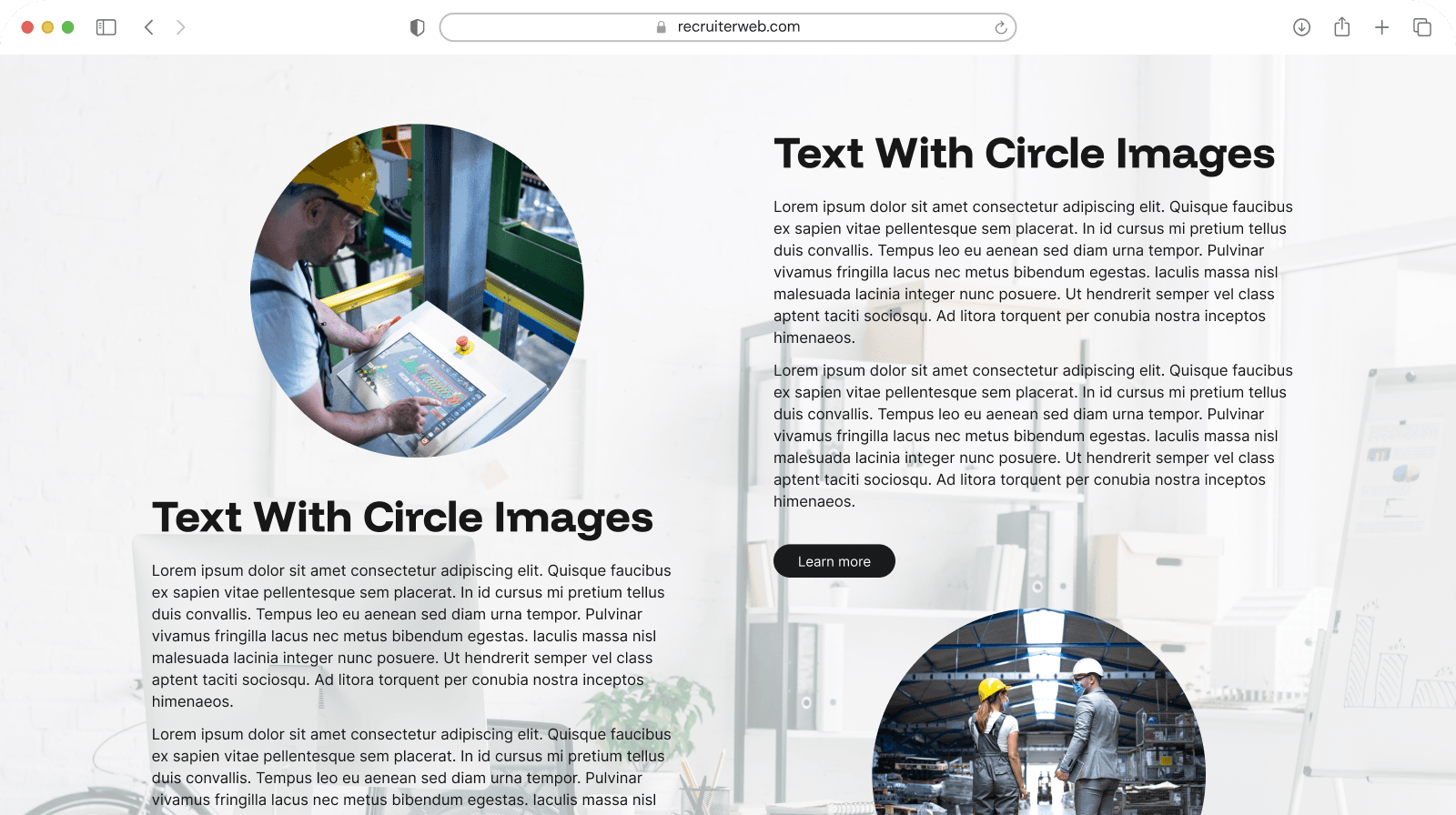Show the tab overview

(x=1421, y=27)
